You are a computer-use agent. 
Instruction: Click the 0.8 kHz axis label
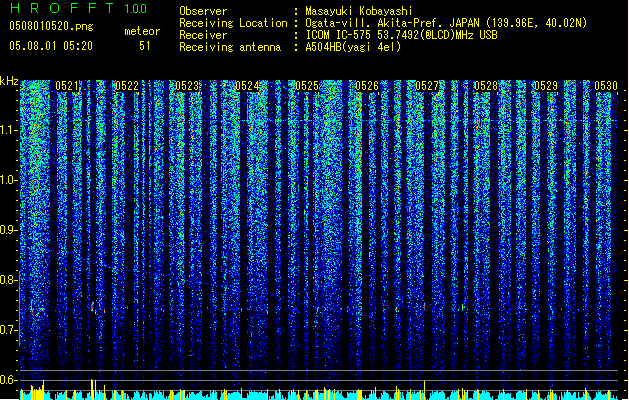click(9, 280)
